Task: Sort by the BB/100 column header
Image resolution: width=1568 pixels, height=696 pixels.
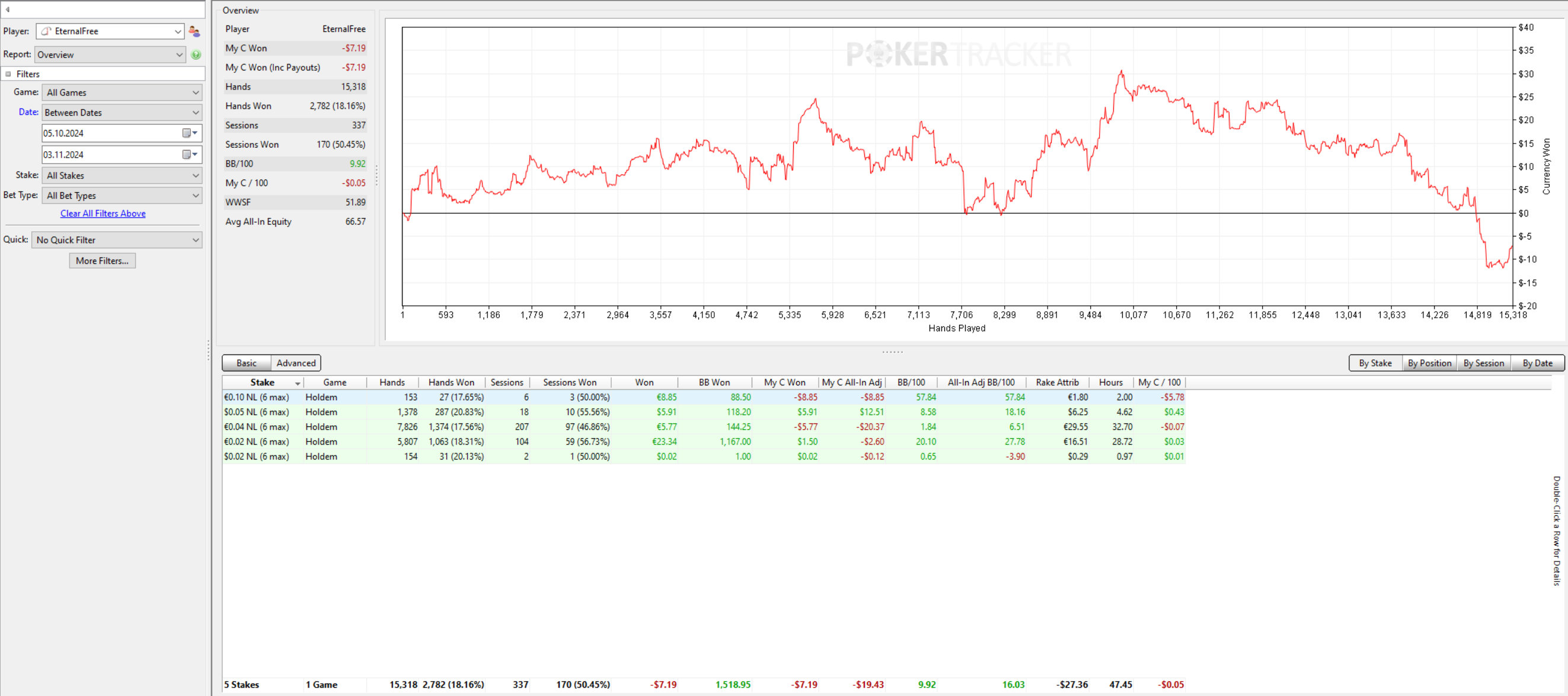Action: click(911, 382)
